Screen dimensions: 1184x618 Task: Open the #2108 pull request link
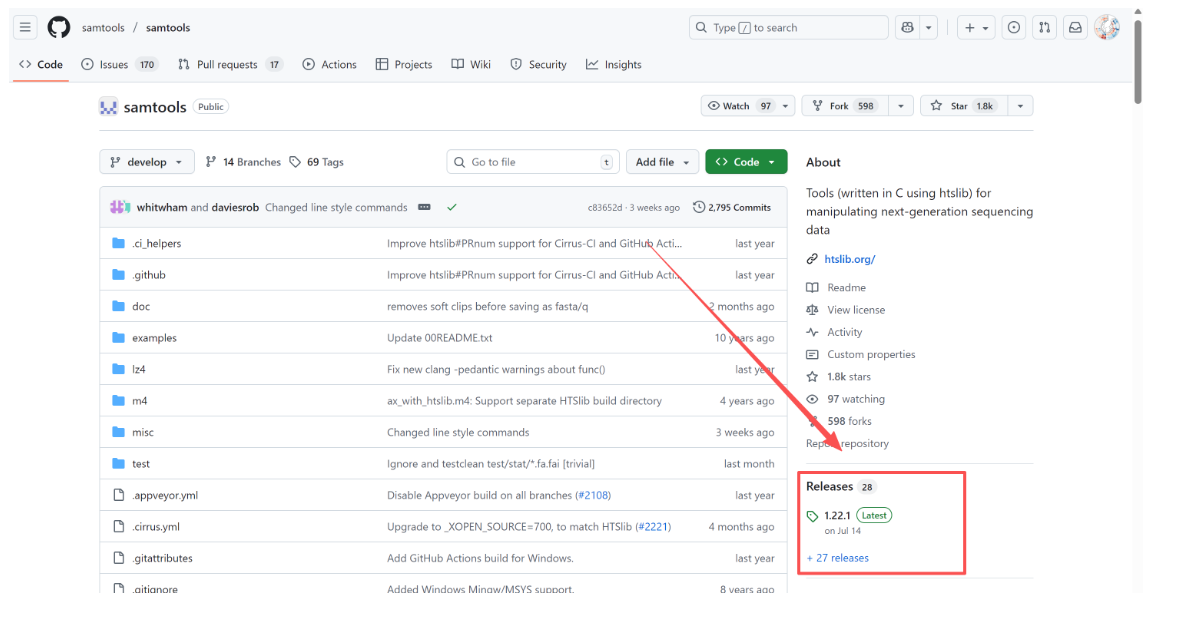[593, 496]
